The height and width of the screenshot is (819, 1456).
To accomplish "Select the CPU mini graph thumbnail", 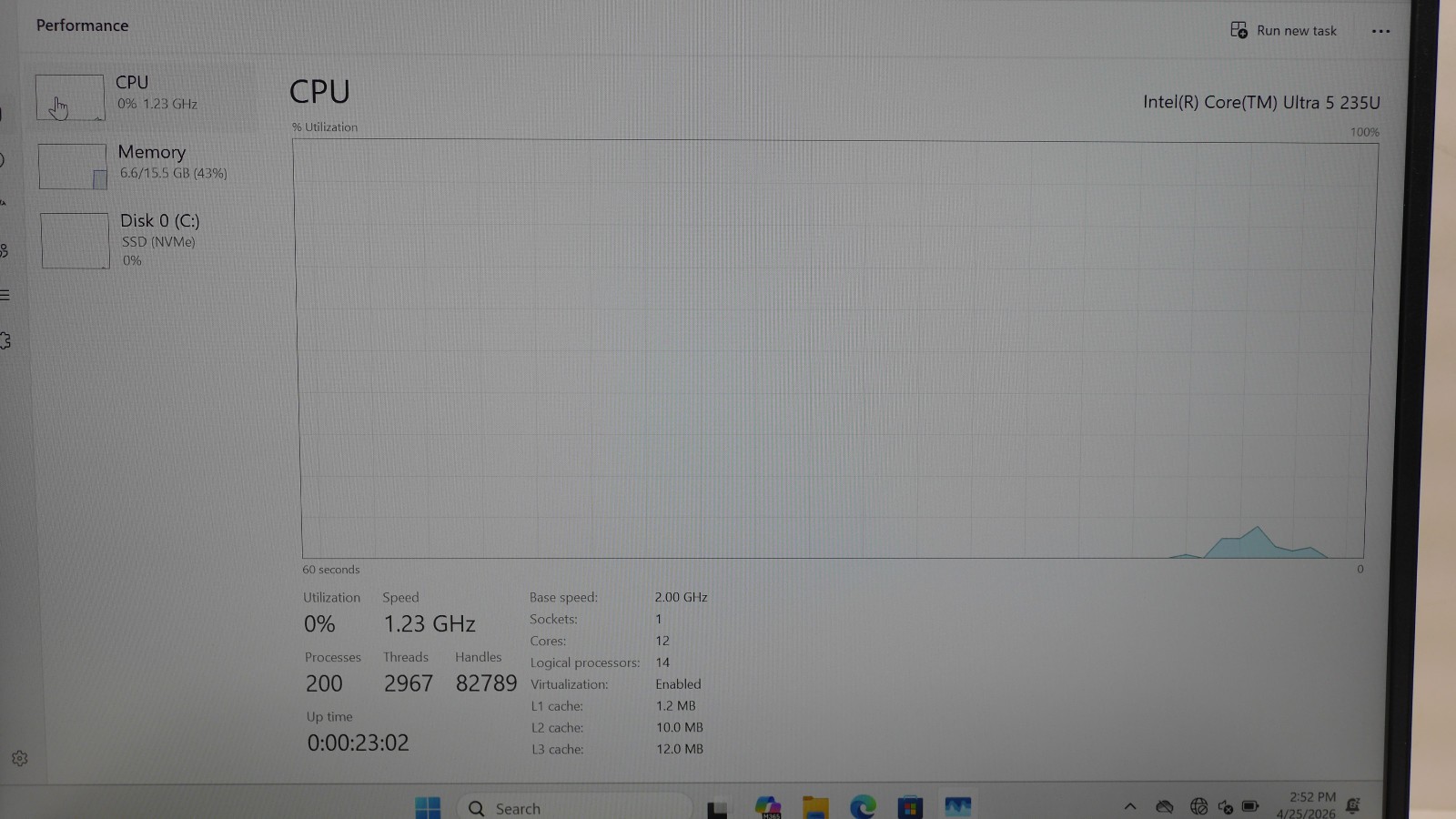I will (70, 97).
